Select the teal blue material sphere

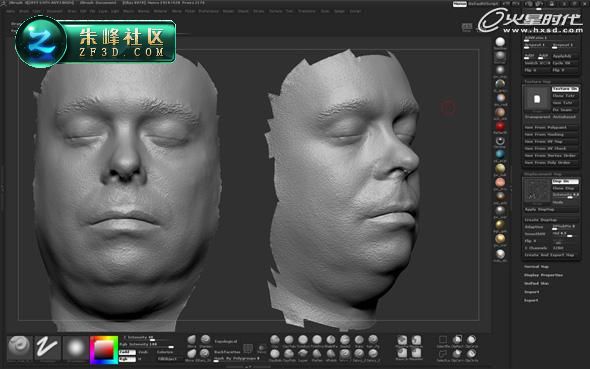pos(500,154)
